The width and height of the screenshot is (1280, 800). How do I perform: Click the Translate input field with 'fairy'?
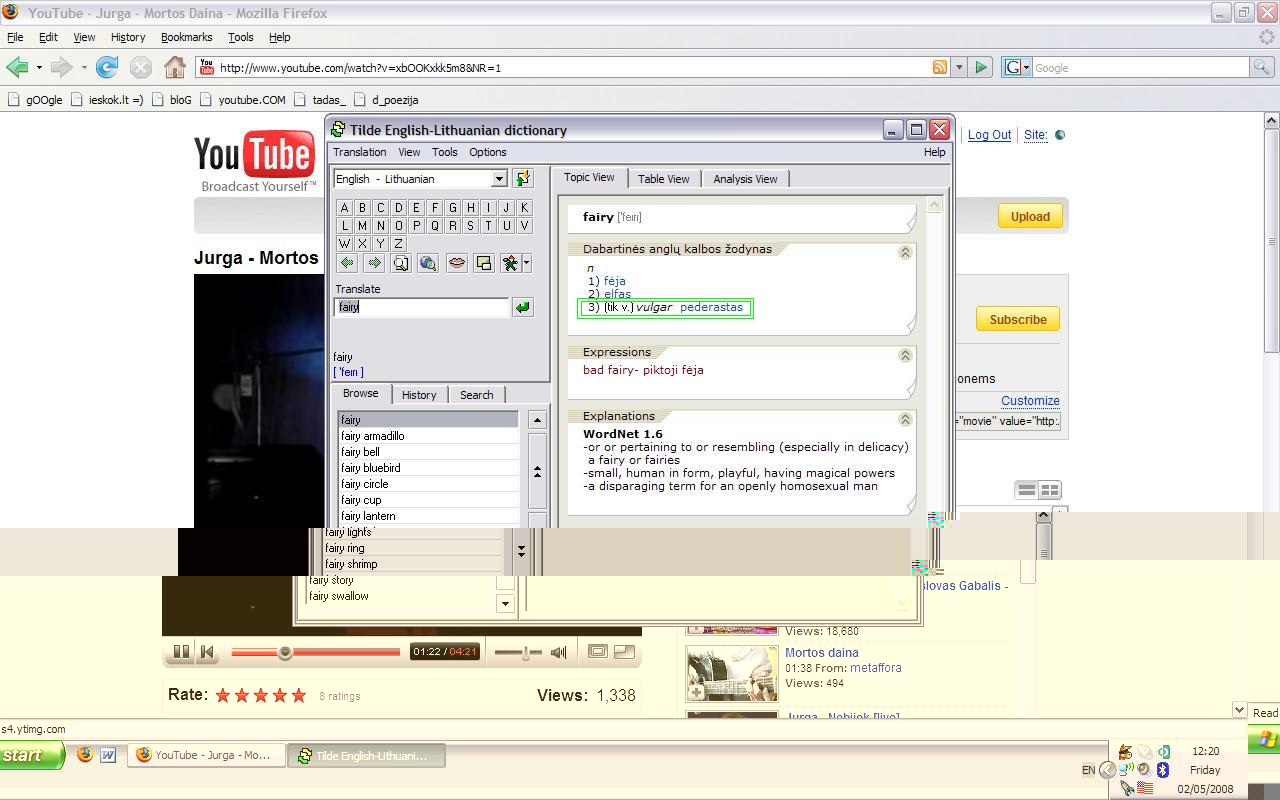point(421,307)
